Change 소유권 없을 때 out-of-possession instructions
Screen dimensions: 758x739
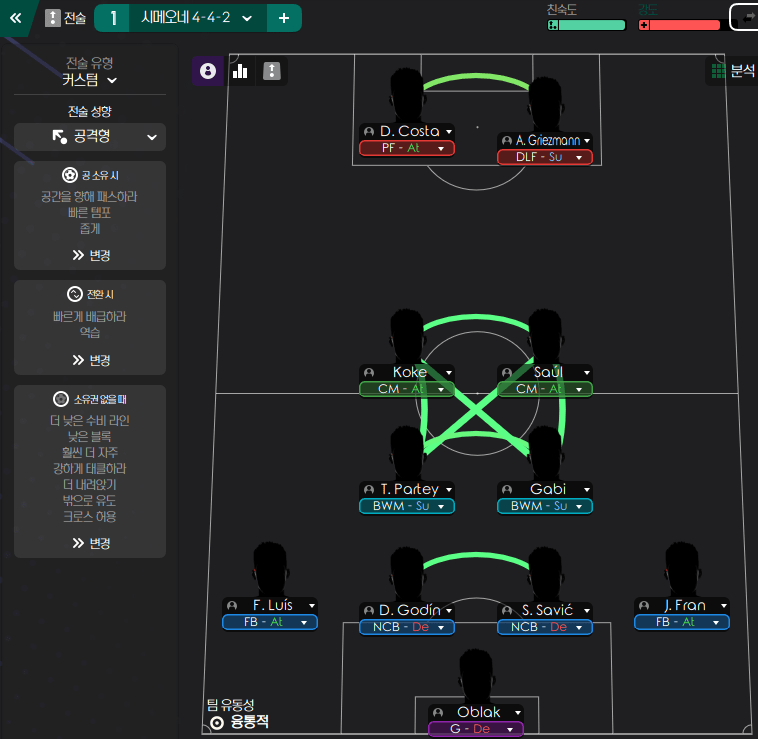tap(91, 543)
